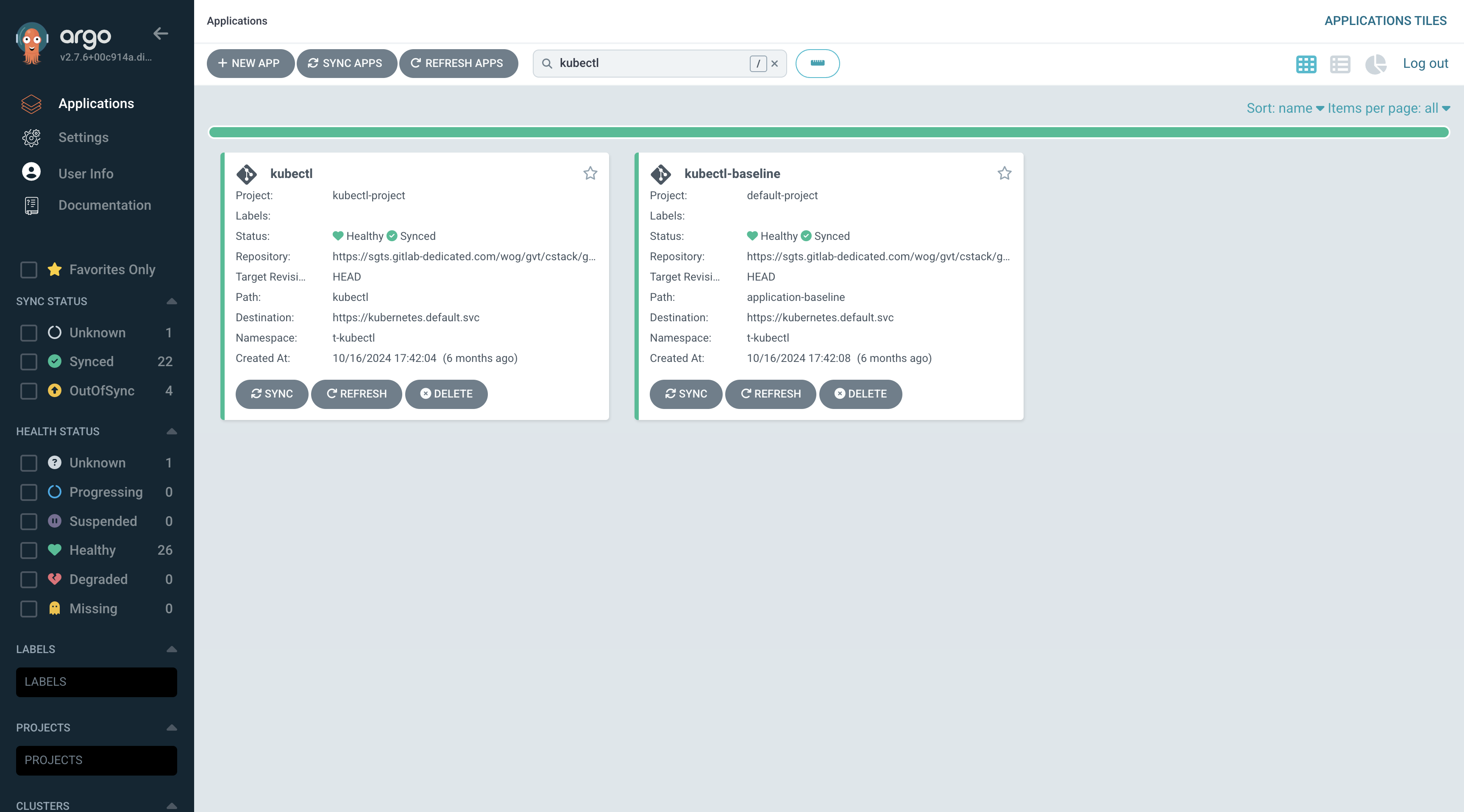
Task: Clear the kubectl search with the X
Action: pos(775,64)
